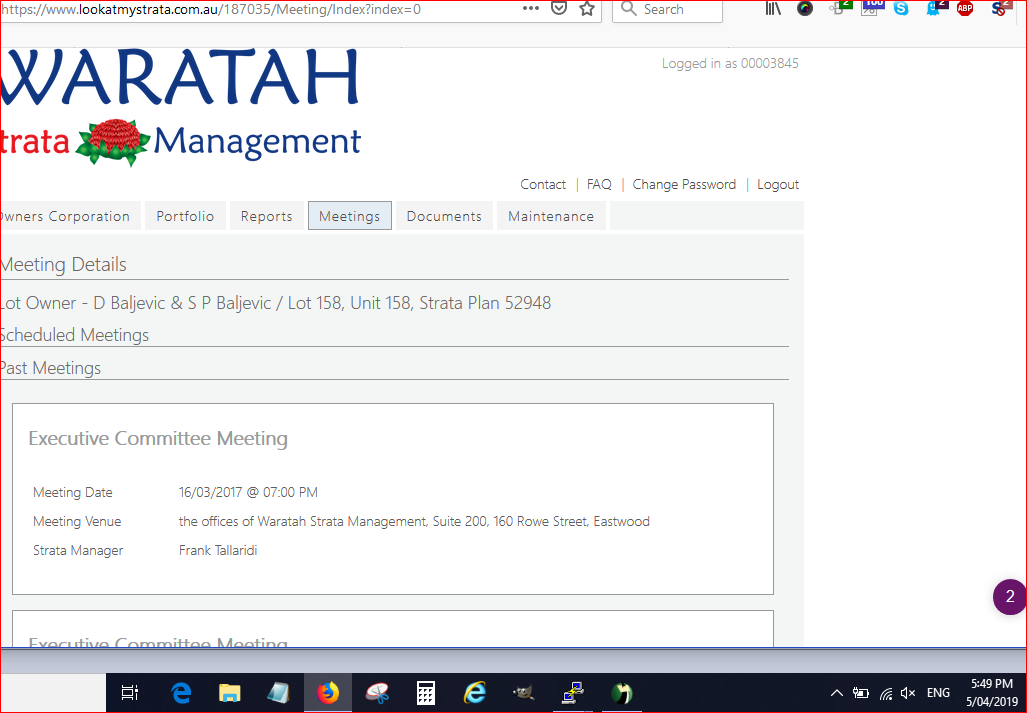Open Wi-Fi network tray icon

coord(886,693)
